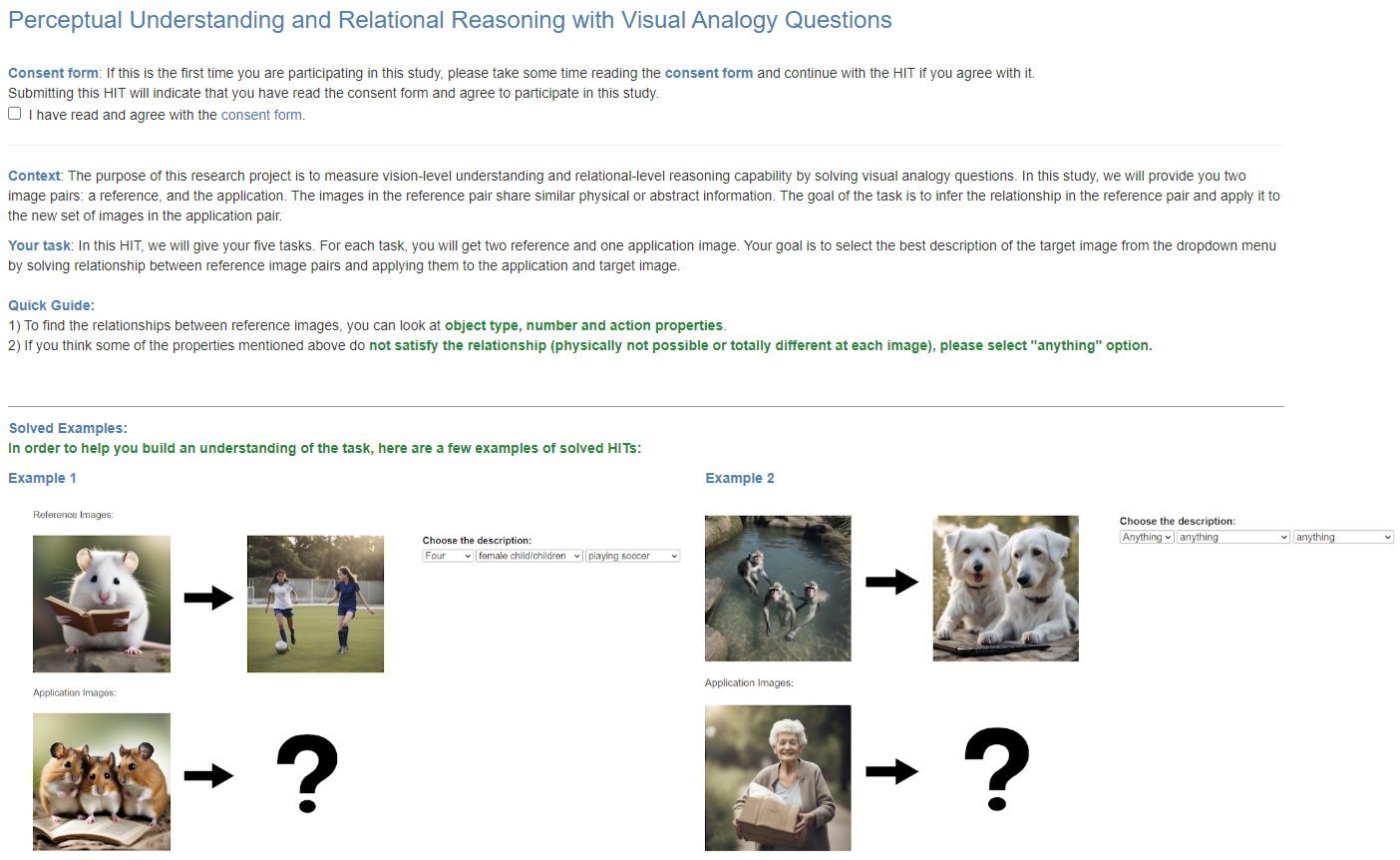Screen dimensions: 1400x860
Task: Click arrow between mouse and soccer images
Action: (x=208, y=598)
